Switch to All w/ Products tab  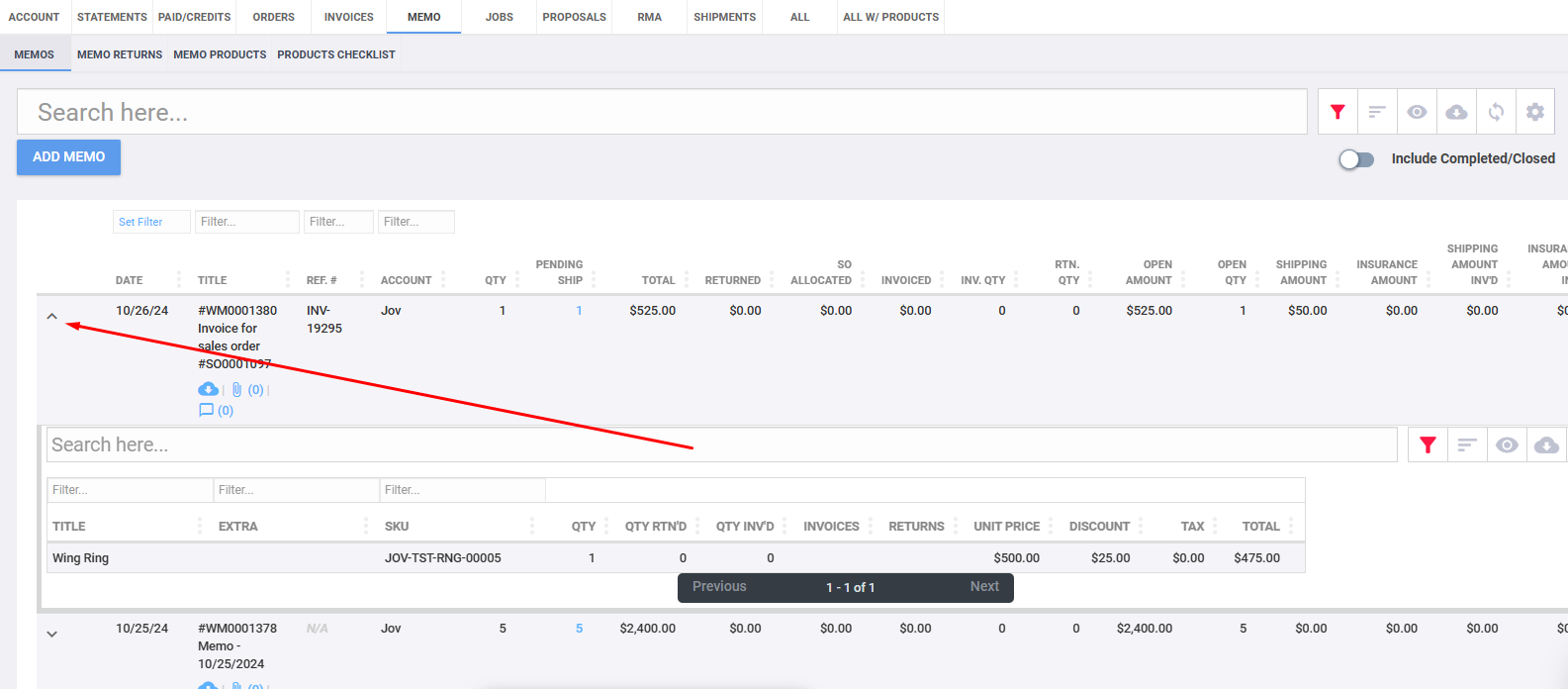point(891,17)
